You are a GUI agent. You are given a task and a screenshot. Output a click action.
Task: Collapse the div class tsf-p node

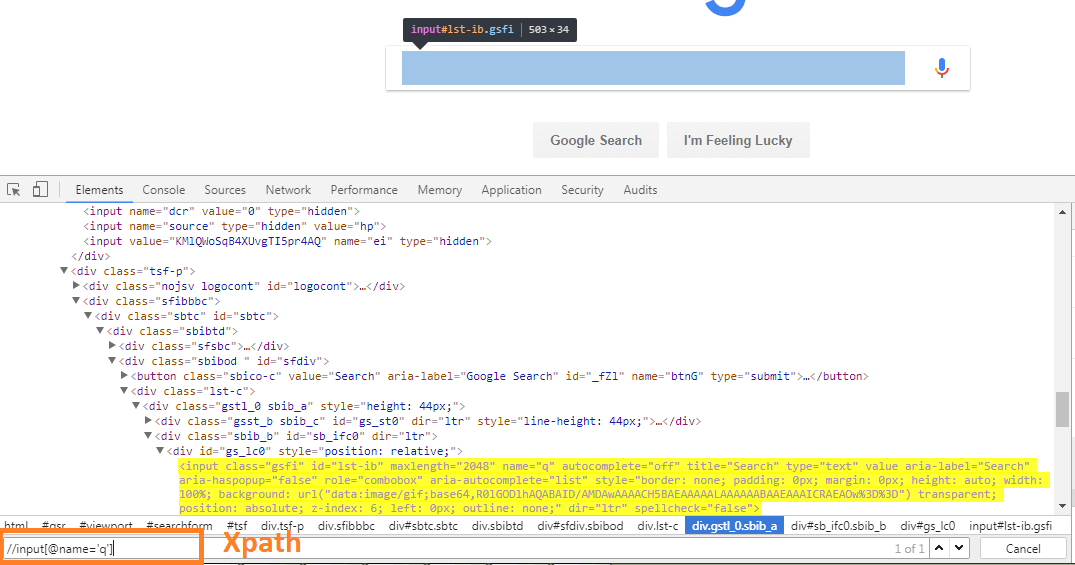pos(64,271)
